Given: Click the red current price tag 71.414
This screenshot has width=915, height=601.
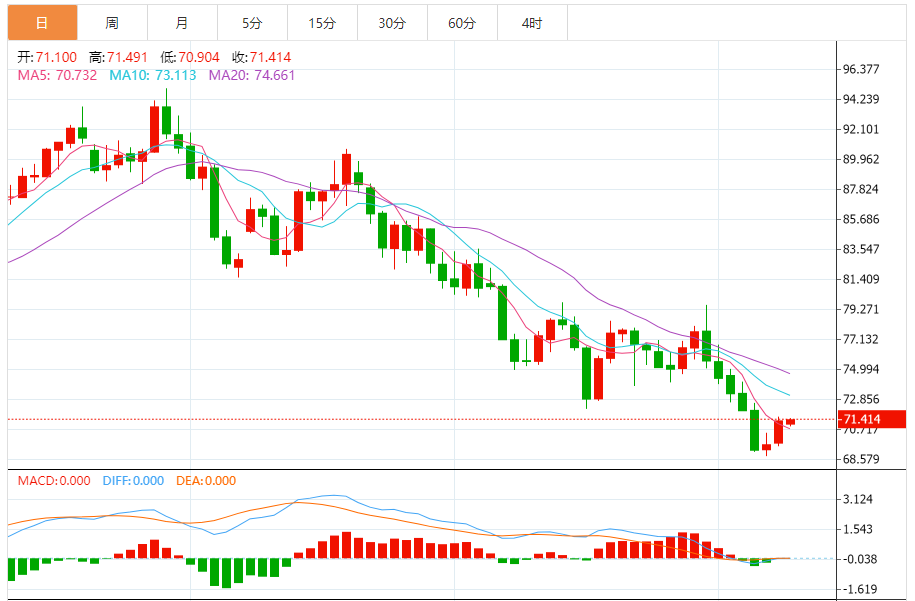Looking at the screenshot, I should pyautogui.click(x=872, y=419).
